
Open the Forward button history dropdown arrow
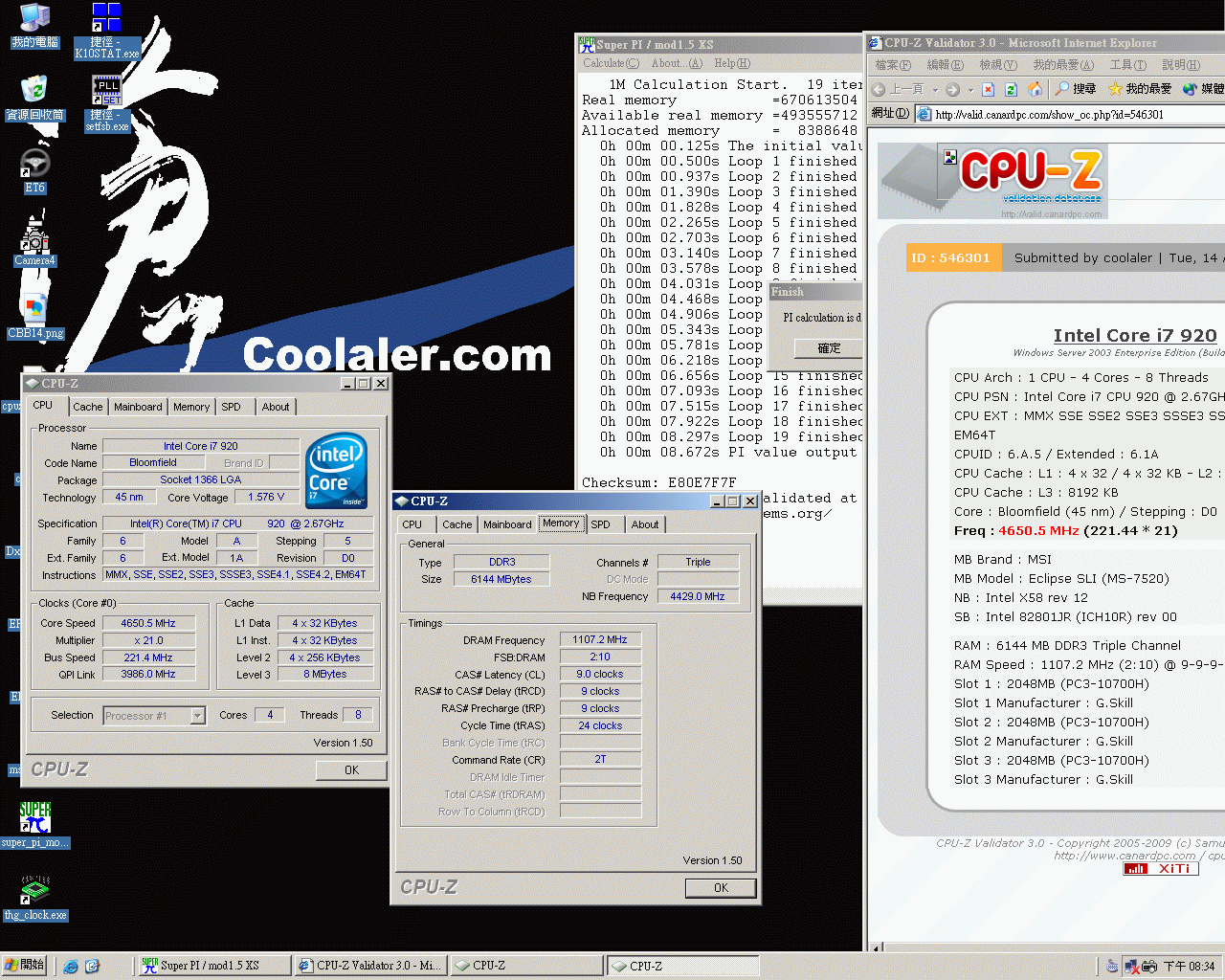point(970,90)
